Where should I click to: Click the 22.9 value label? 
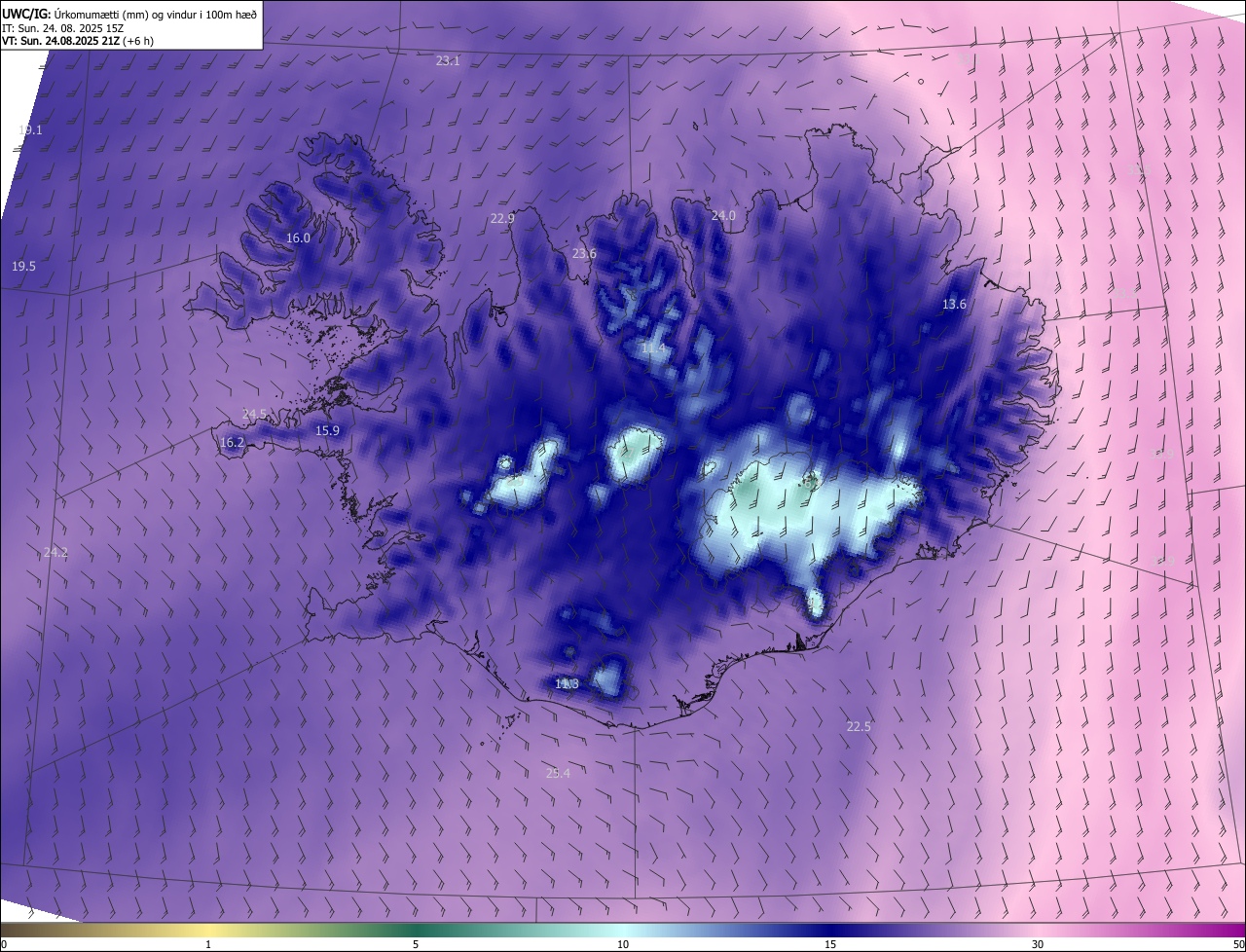point(502,219)
